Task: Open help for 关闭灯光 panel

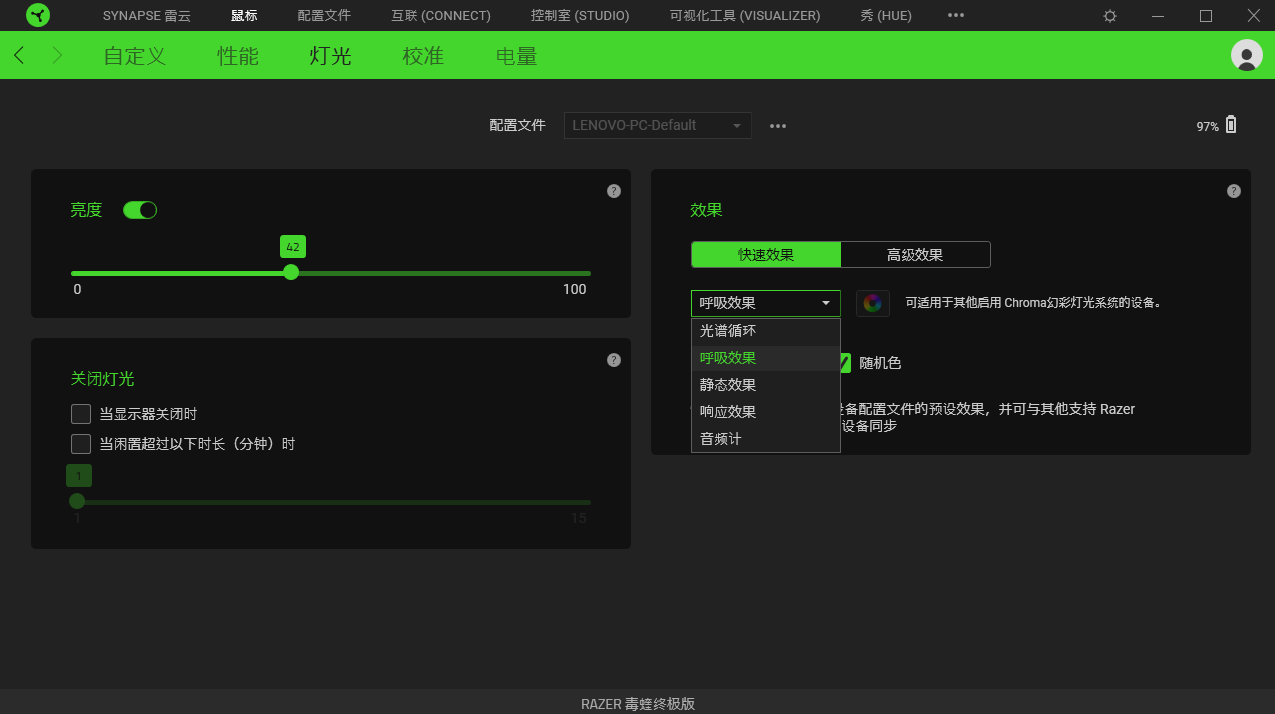Action: click(x=614, y=360)
